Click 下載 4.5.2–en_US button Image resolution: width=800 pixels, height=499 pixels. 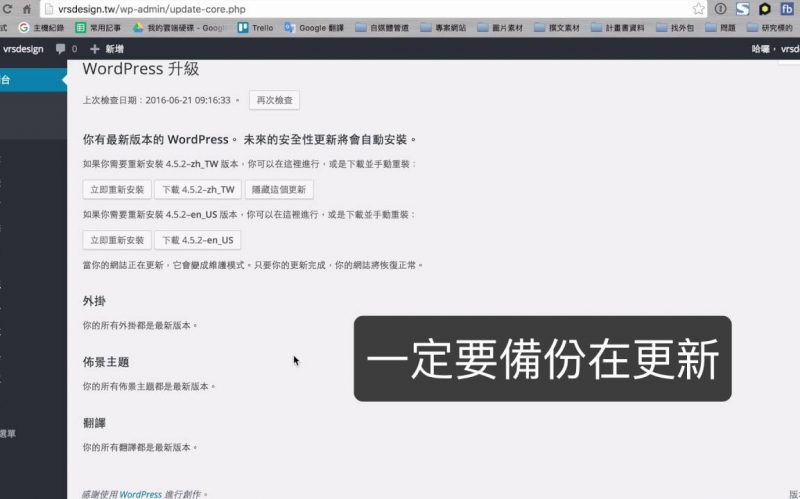click(x=197, y=240)
